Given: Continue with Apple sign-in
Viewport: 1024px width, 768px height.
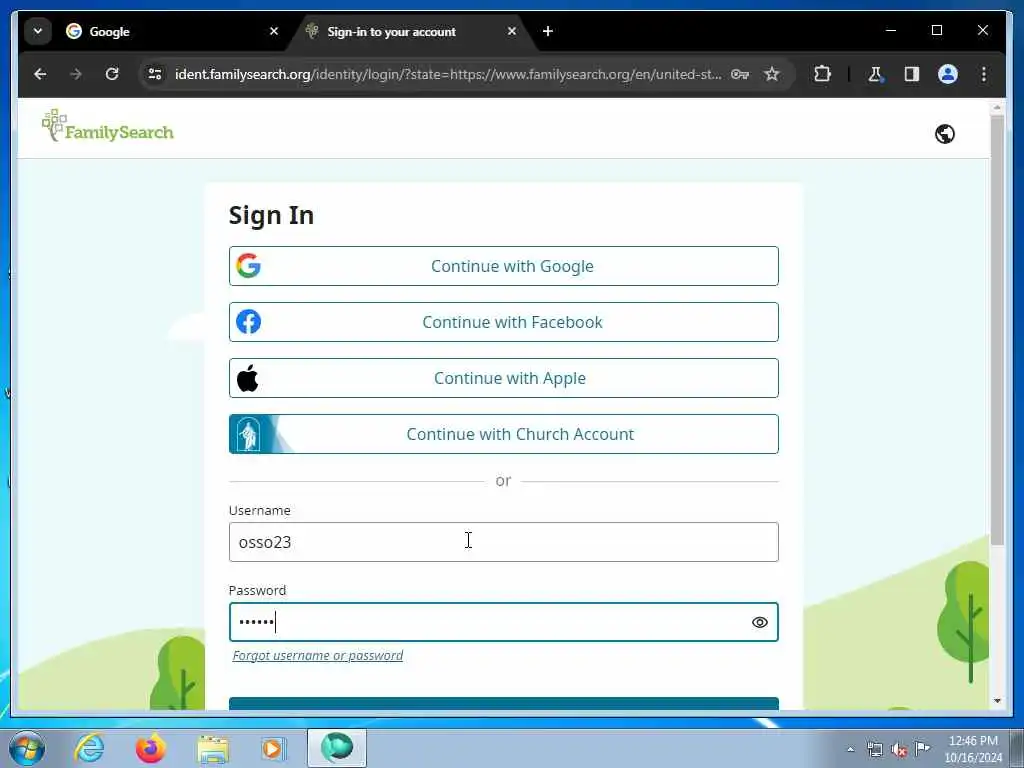Looking at the screenshot, I should point(504,378).
